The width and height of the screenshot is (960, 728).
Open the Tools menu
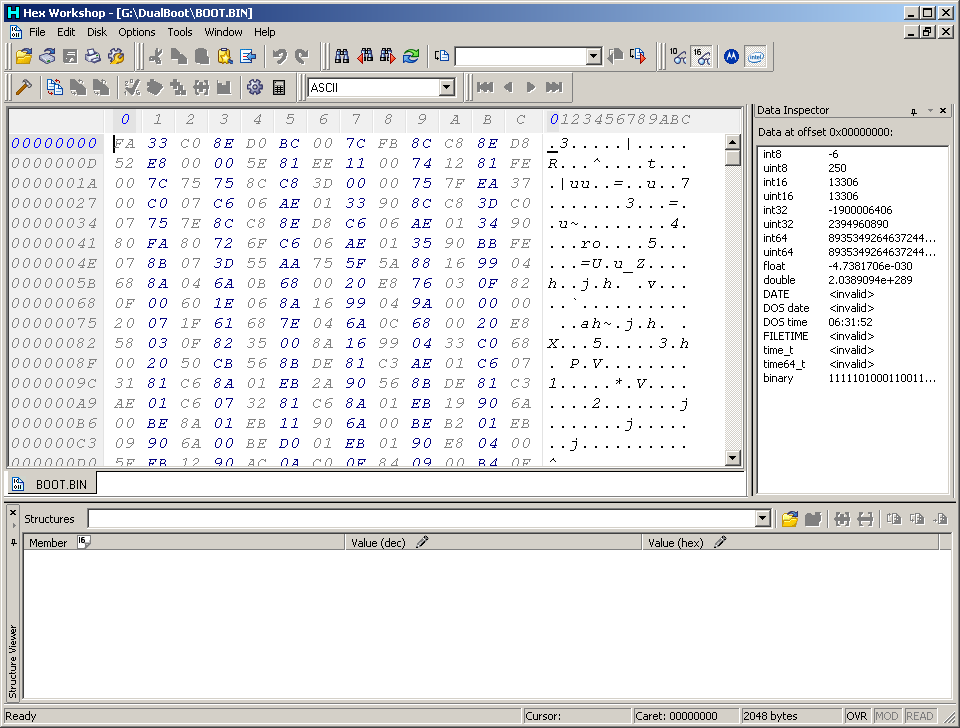[x=180, y=32]
